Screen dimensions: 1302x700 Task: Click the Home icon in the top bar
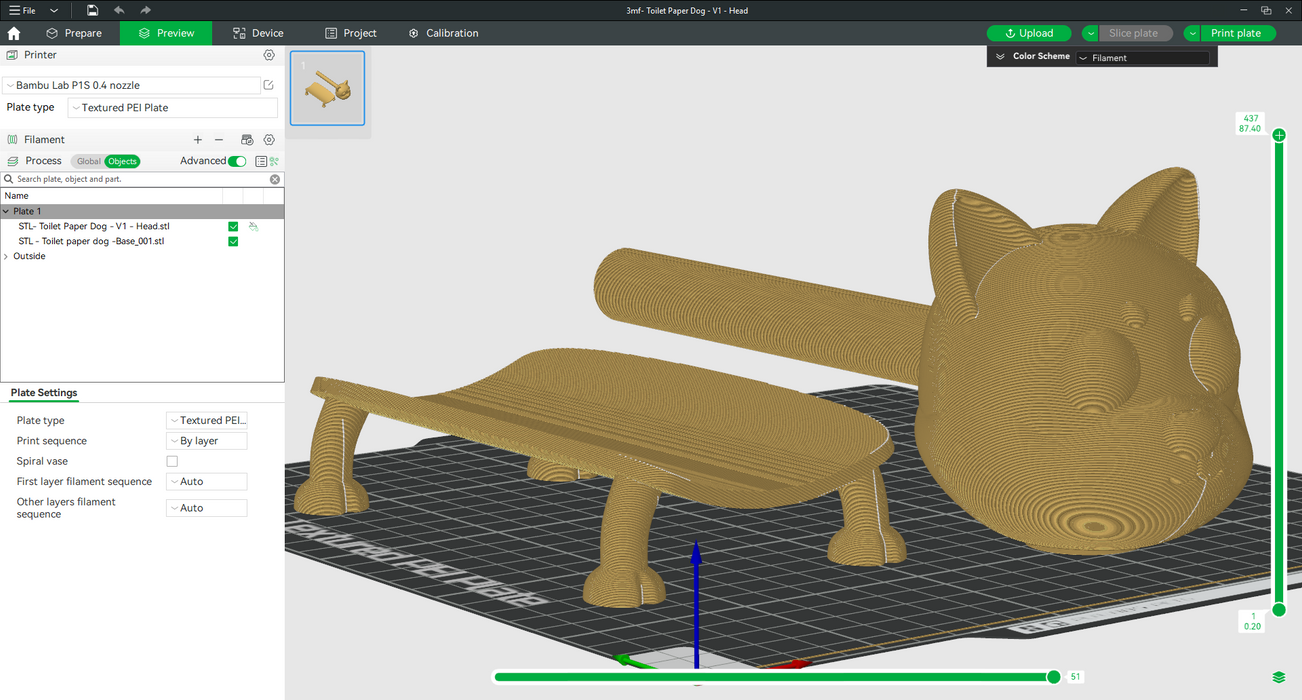tap(14, 33)
